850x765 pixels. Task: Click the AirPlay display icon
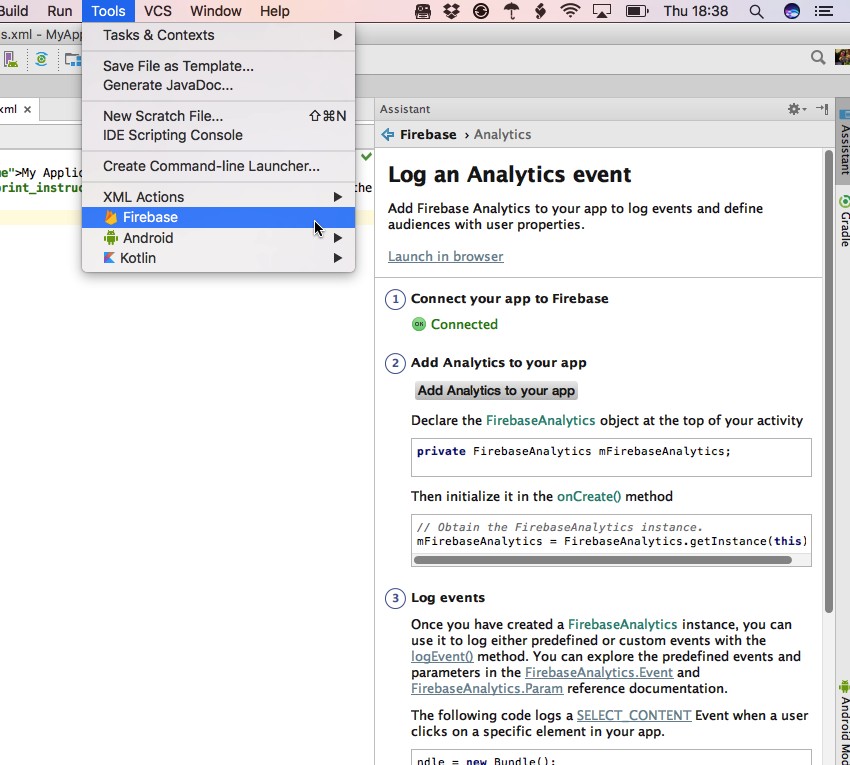point(602,11)
